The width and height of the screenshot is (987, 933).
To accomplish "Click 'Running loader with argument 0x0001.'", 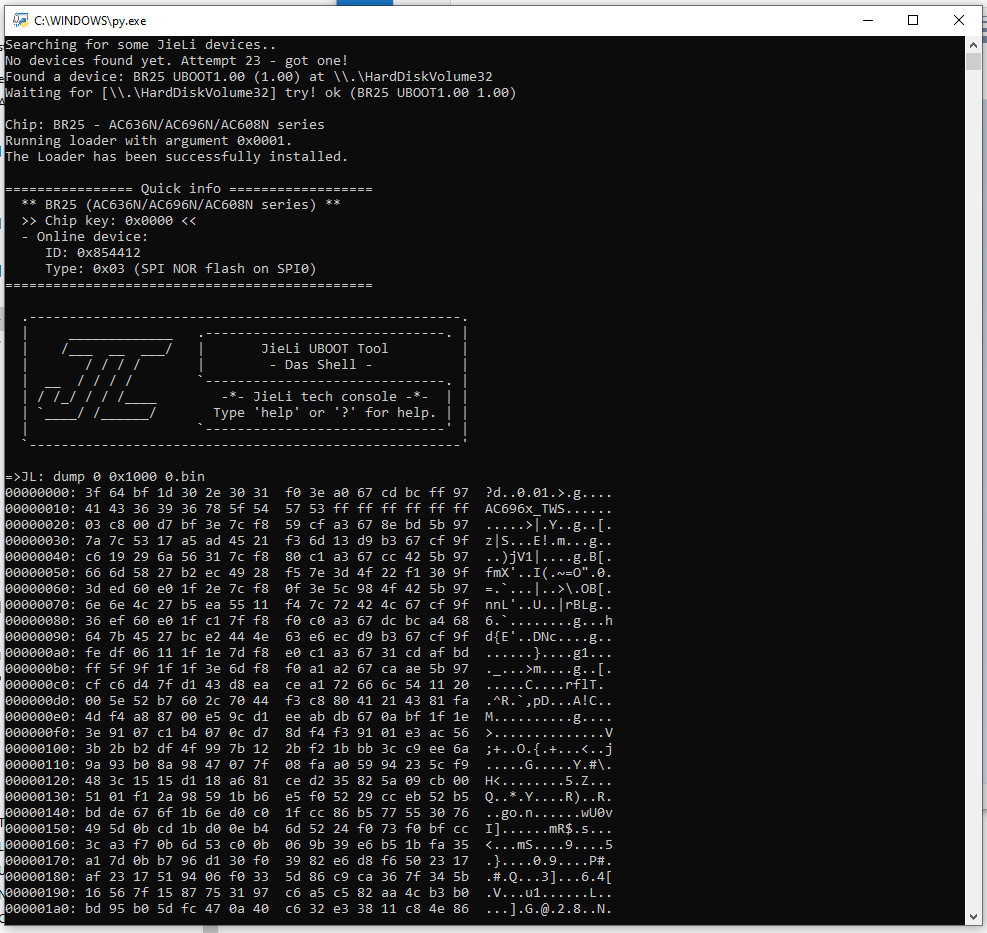I will 149,141.
